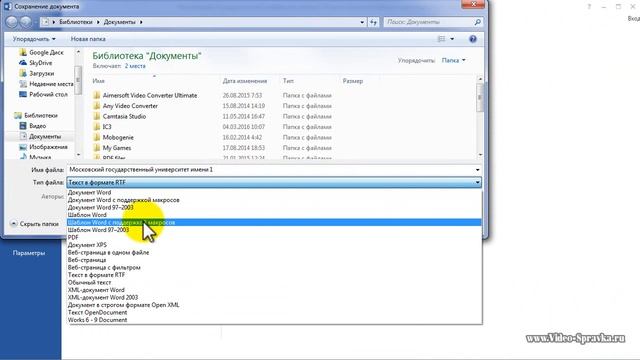
Task: Collapse the Тип файла combo box
Action: (274, 182)
